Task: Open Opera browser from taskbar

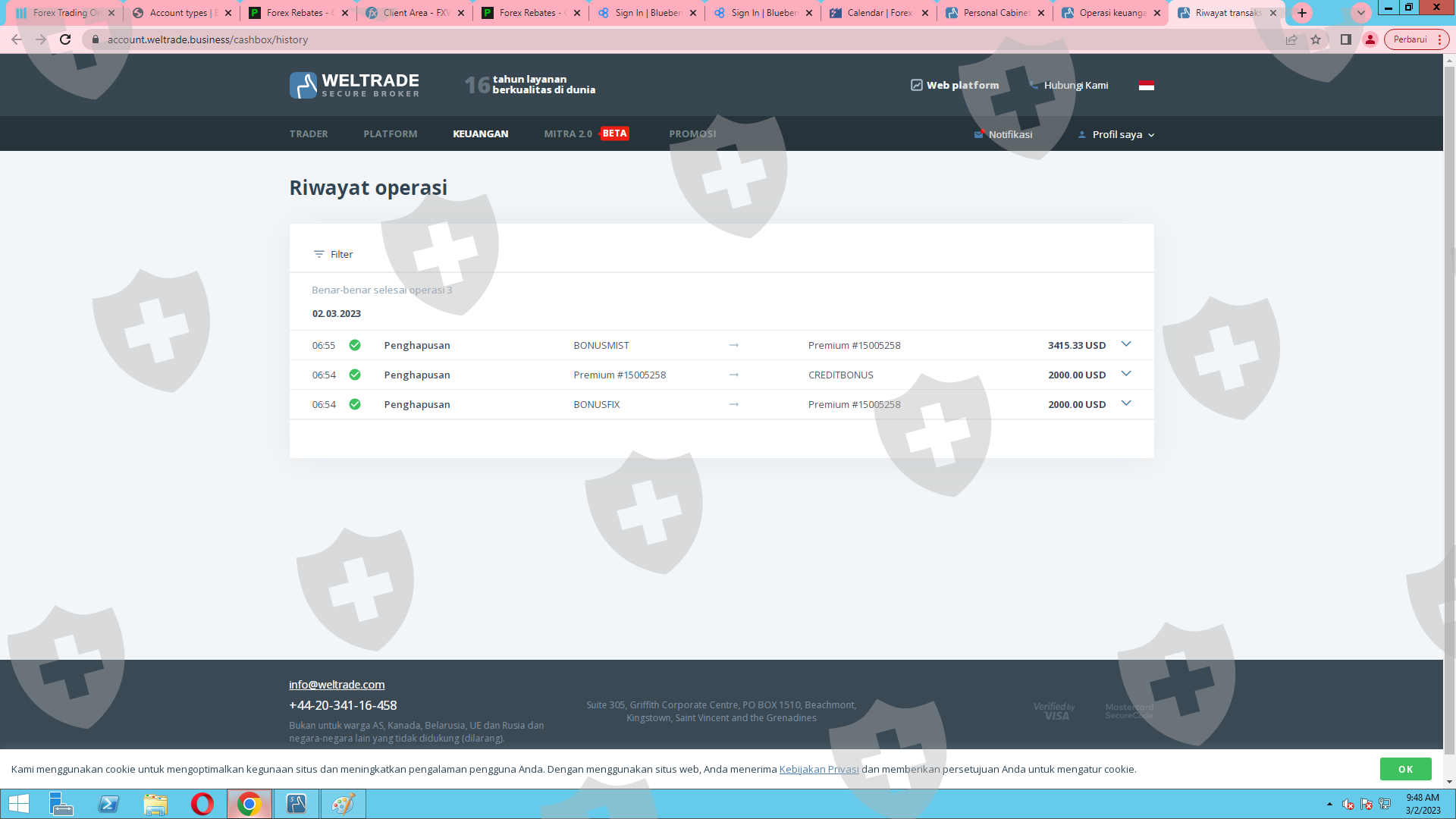Action: [x=202, y=804]
